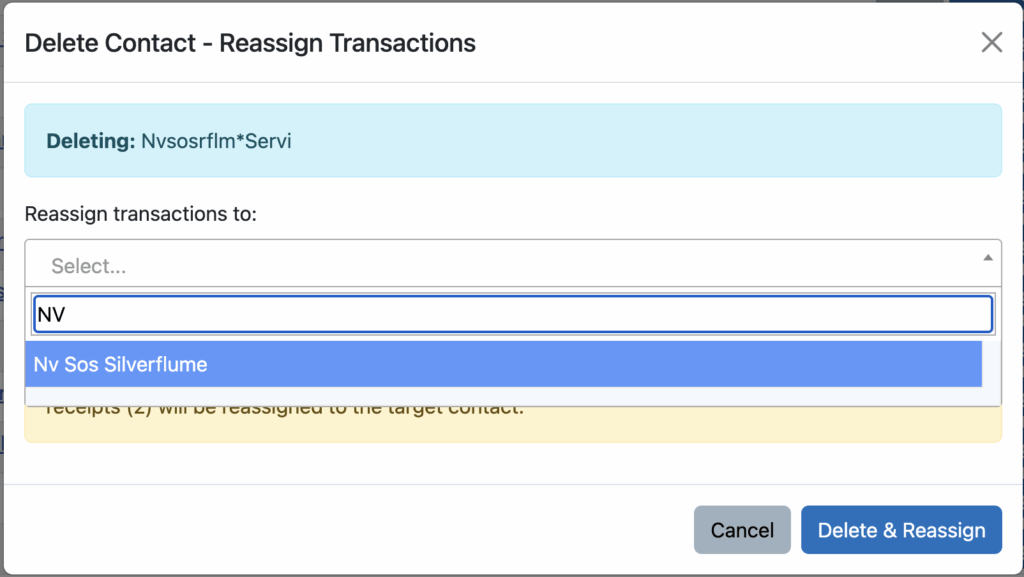Close the Delete Contact dialog
The width and height of the screenshot is (1024, 577).
tap(991, 42)
